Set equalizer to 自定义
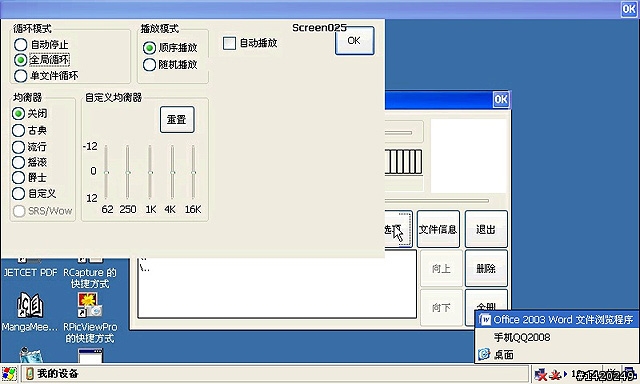Viewport: 640px width, 384px height. pos(18,193)
